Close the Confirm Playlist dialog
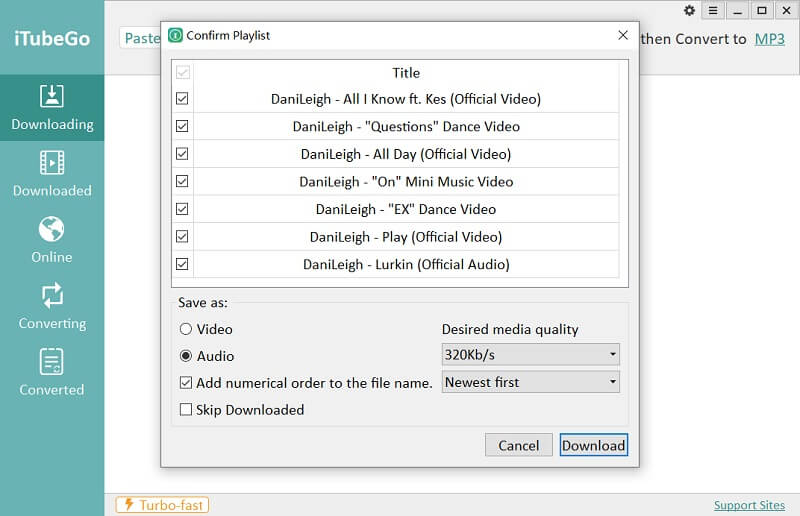 coord(622,35)
